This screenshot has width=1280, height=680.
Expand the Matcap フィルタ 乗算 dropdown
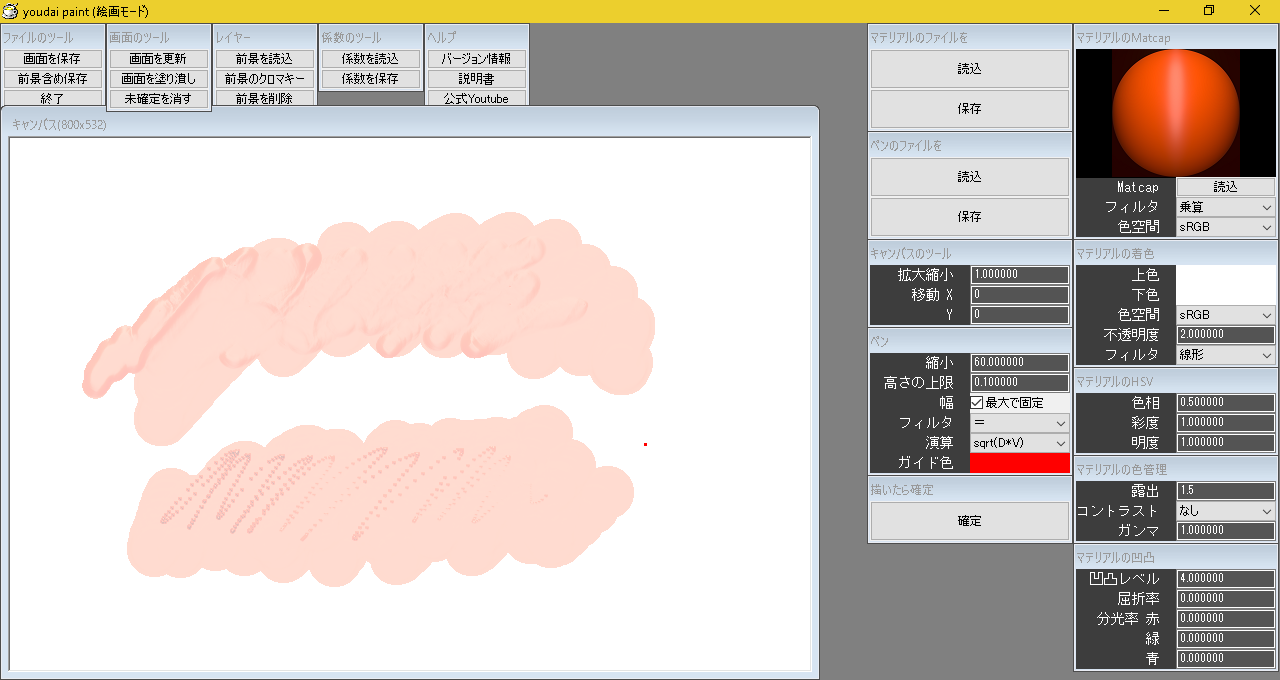pyautogui.click(x=1225, y=207)
